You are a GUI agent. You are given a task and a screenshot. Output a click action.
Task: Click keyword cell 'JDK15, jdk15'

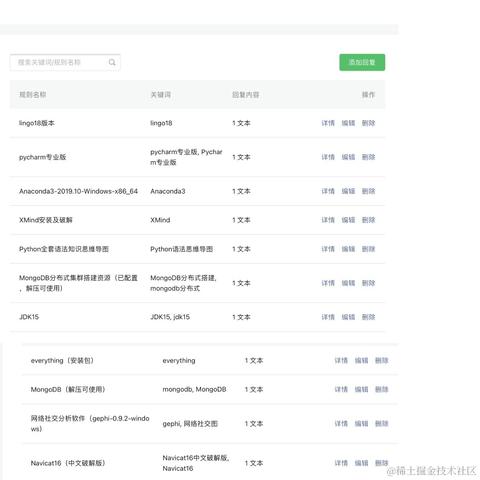pos(170,317)
